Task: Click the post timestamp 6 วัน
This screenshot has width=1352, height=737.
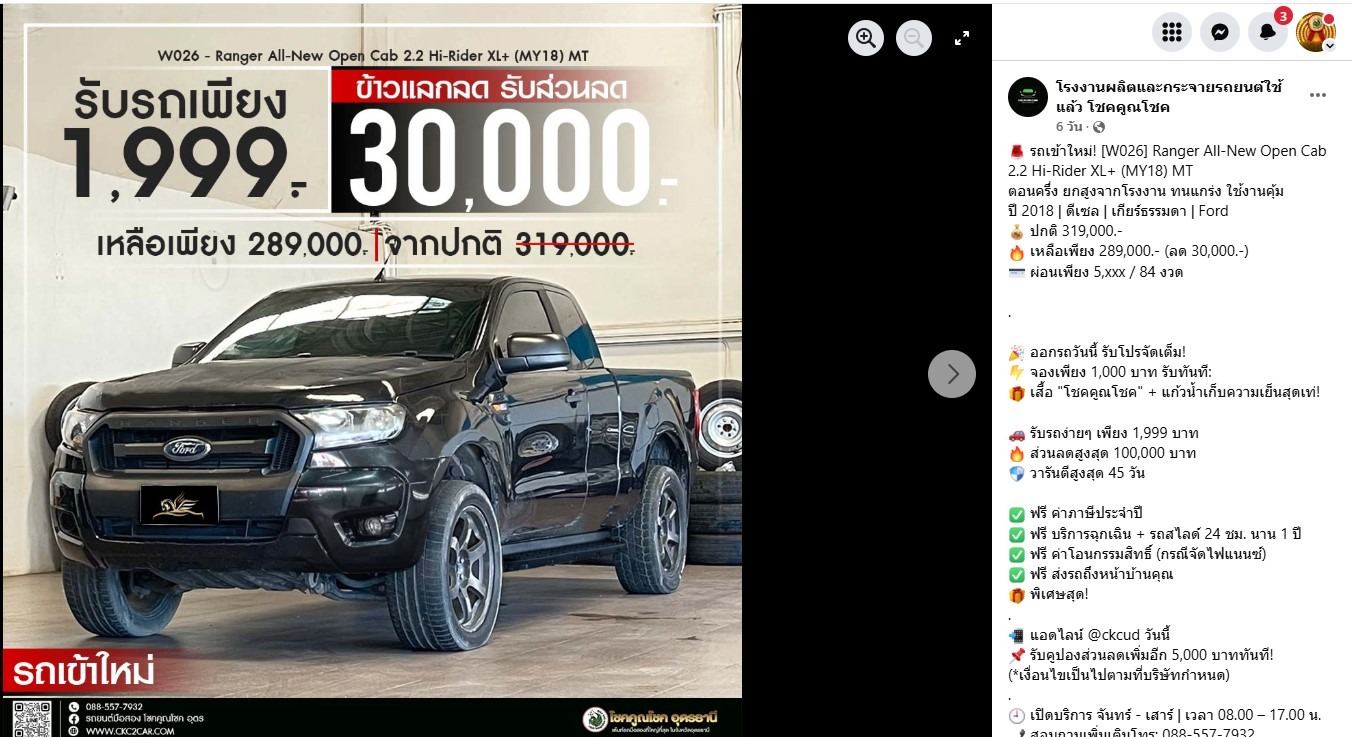Action: coord(1069,127)
